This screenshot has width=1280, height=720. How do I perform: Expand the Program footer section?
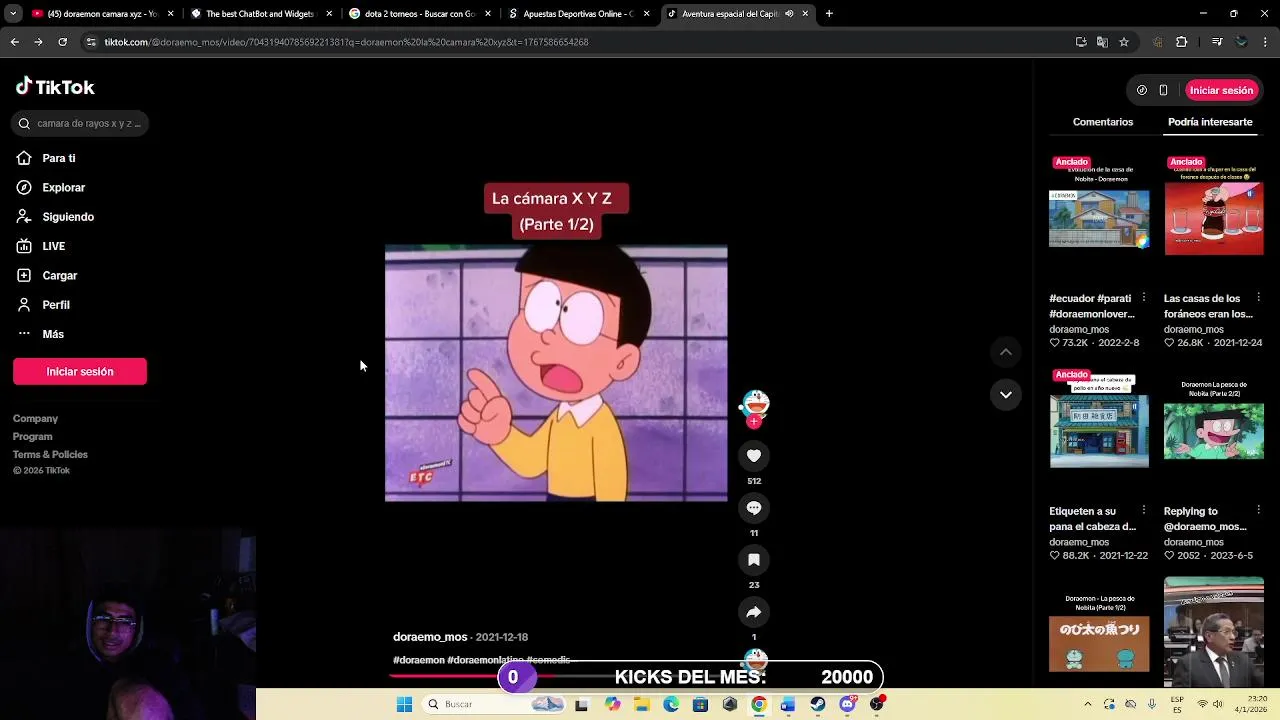pyautogui.click(x=32, y=437)
